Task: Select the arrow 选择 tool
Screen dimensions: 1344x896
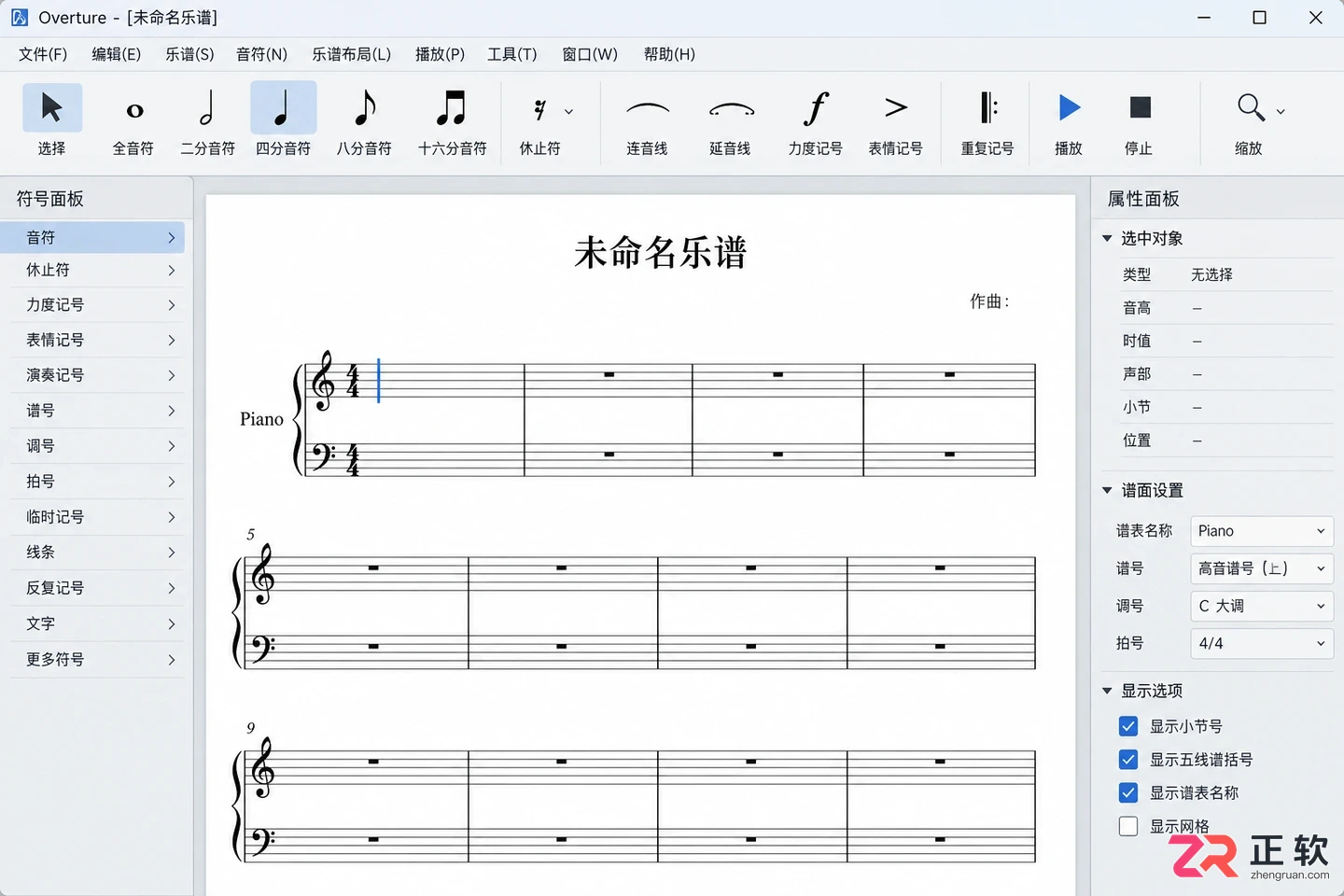Action: (52, 121)
